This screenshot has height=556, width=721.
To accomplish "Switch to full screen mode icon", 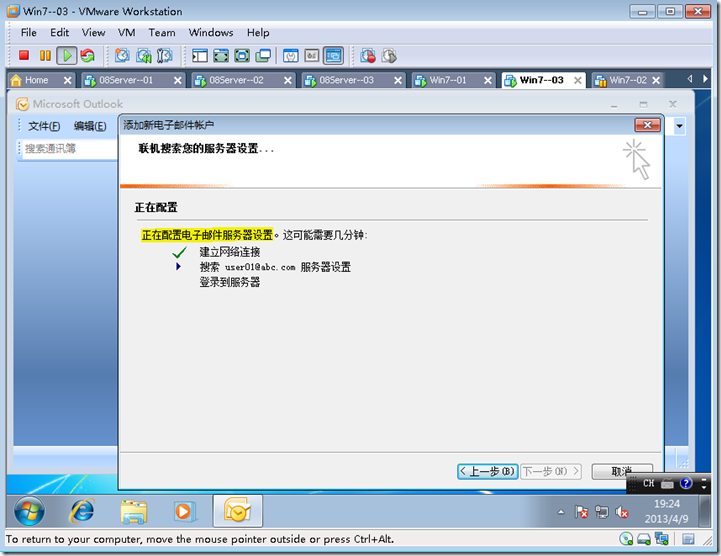I will (221, 56).
